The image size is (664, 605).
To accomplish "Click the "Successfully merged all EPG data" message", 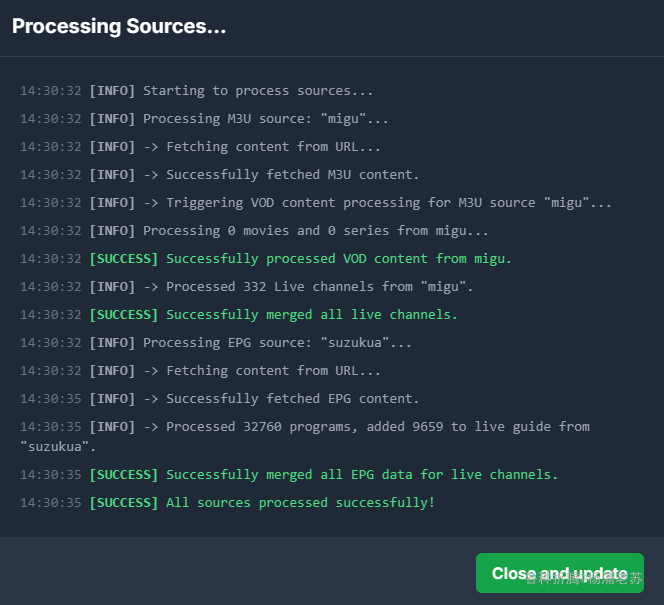I will [x=362, y=475].
